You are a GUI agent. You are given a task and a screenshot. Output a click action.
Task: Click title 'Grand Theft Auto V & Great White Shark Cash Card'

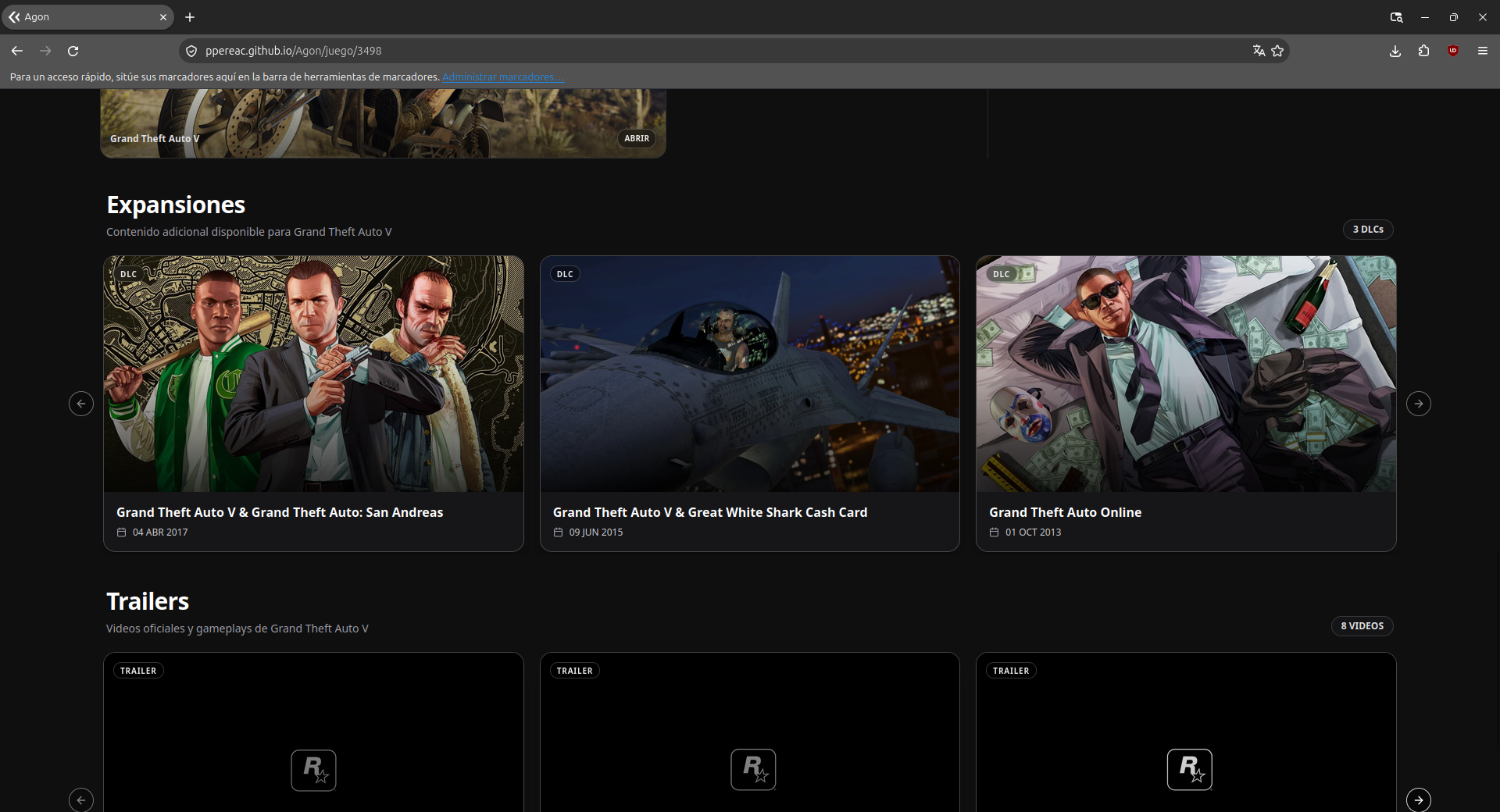pos(710,512)
